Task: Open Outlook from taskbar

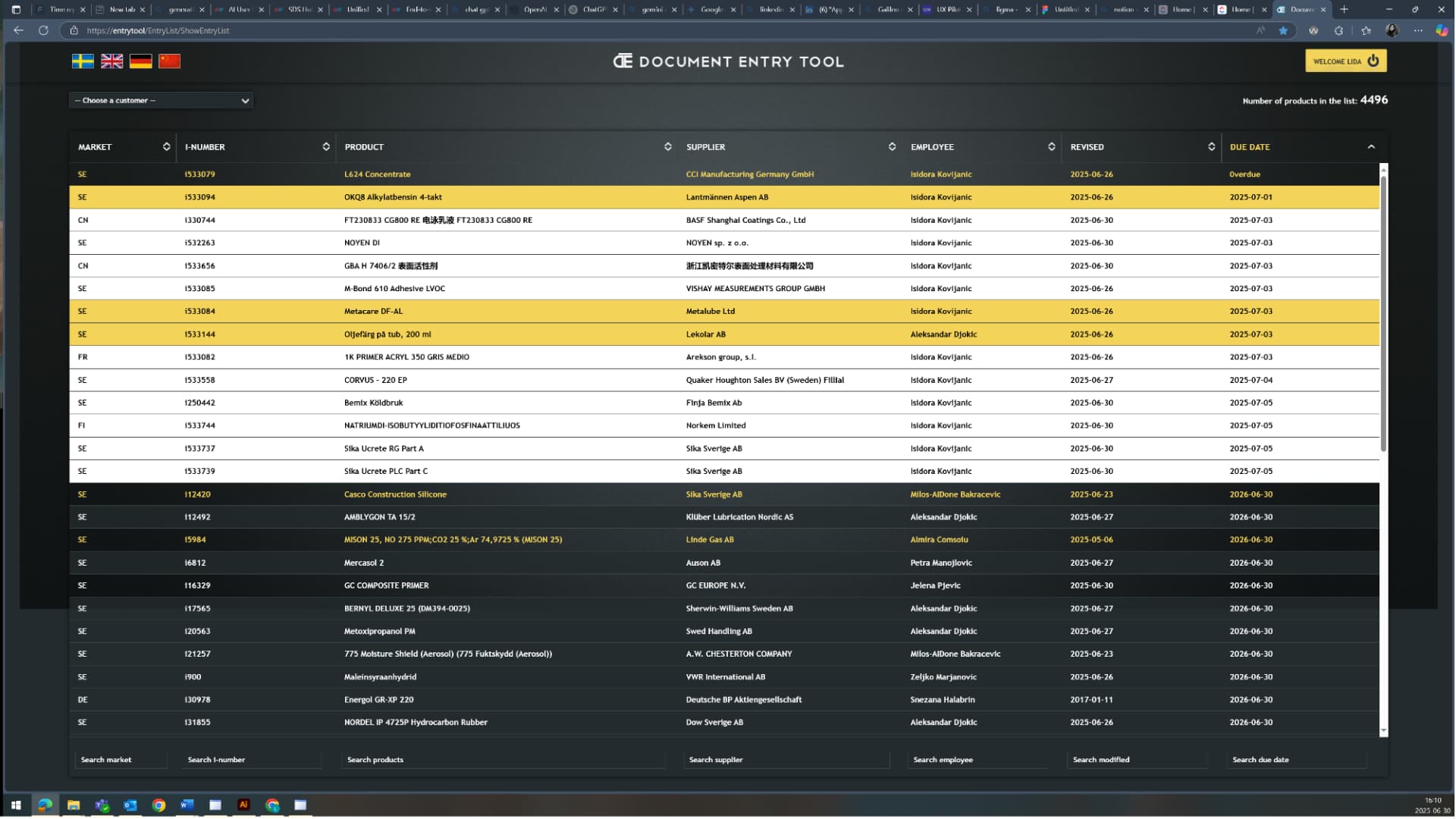Action: point(130,805)
